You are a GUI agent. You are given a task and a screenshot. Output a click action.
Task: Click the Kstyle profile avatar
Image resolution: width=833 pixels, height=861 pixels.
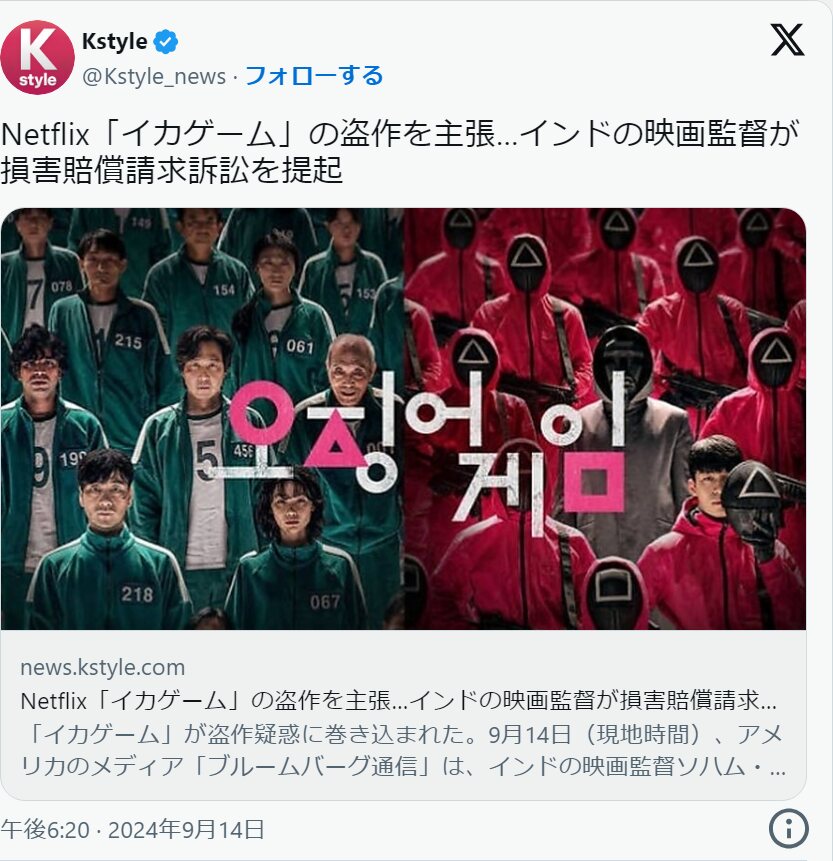point(37,57)
